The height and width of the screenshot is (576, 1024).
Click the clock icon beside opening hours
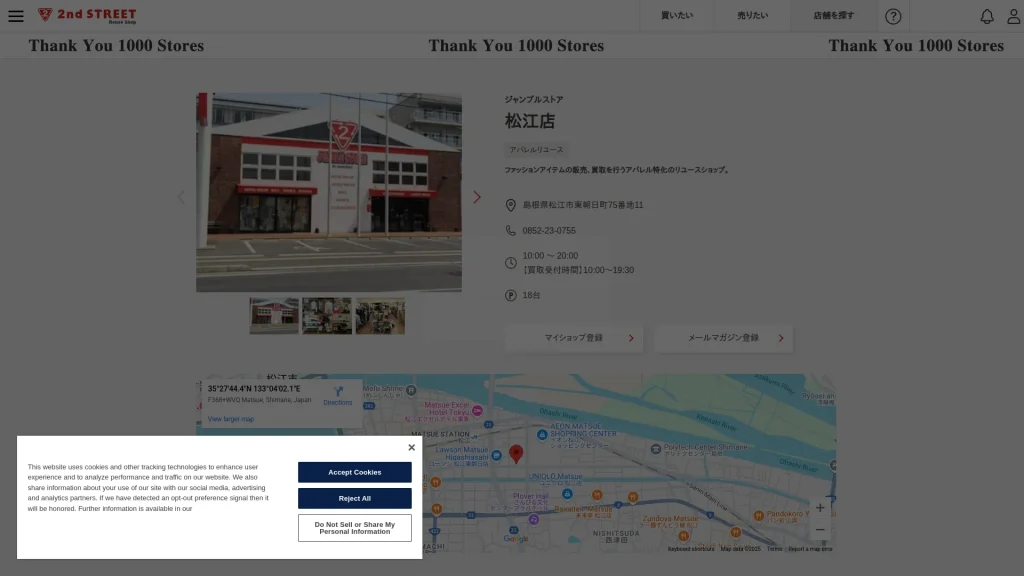coord(511,263)
